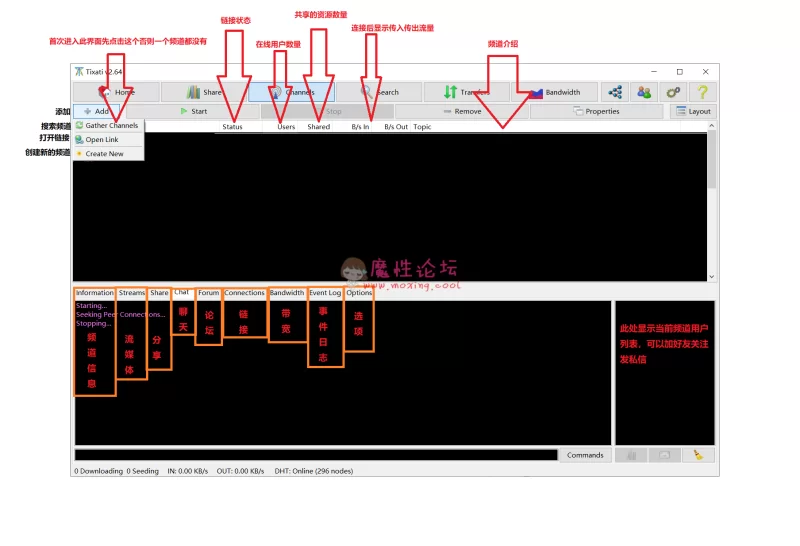This screenshot has height=546, width=800.
Task: Switch to the Chat tab
Action: (x=182, y=292)
